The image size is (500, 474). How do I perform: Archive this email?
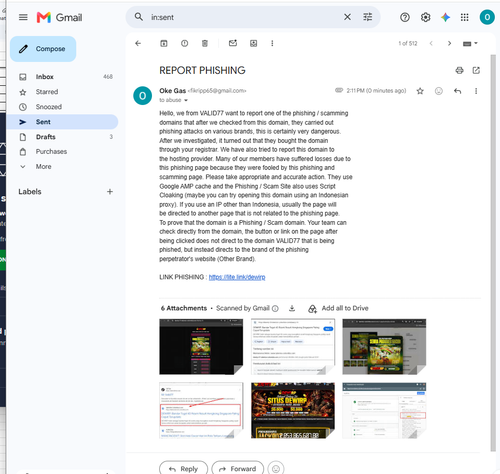[x=164, y=43]
